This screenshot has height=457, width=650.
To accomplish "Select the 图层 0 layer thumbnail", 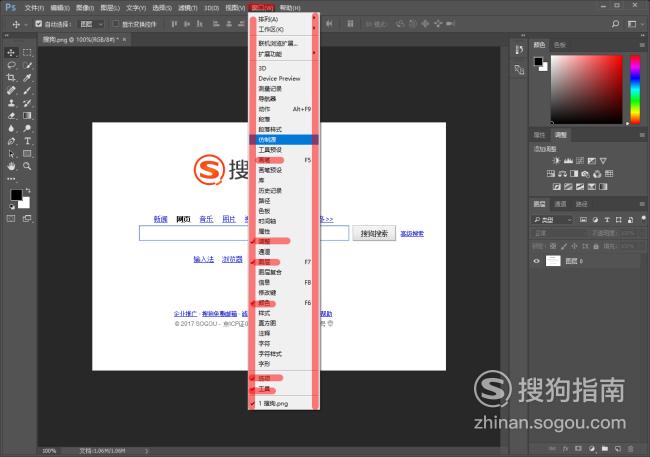I will click(553, 261).
